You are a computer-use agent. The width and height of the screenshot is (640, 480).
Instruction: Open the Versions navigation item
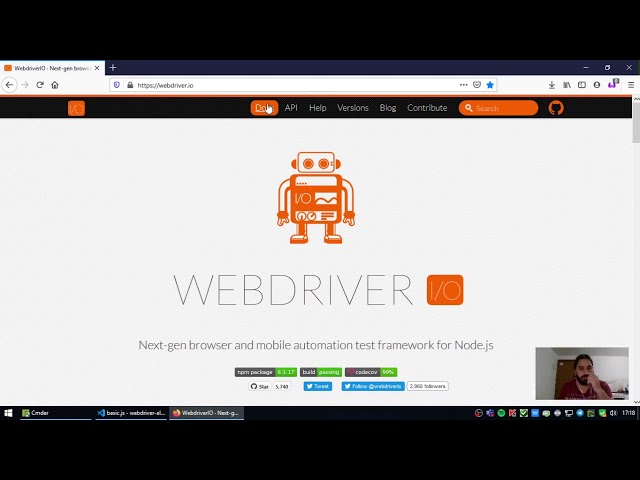point(353,108)
